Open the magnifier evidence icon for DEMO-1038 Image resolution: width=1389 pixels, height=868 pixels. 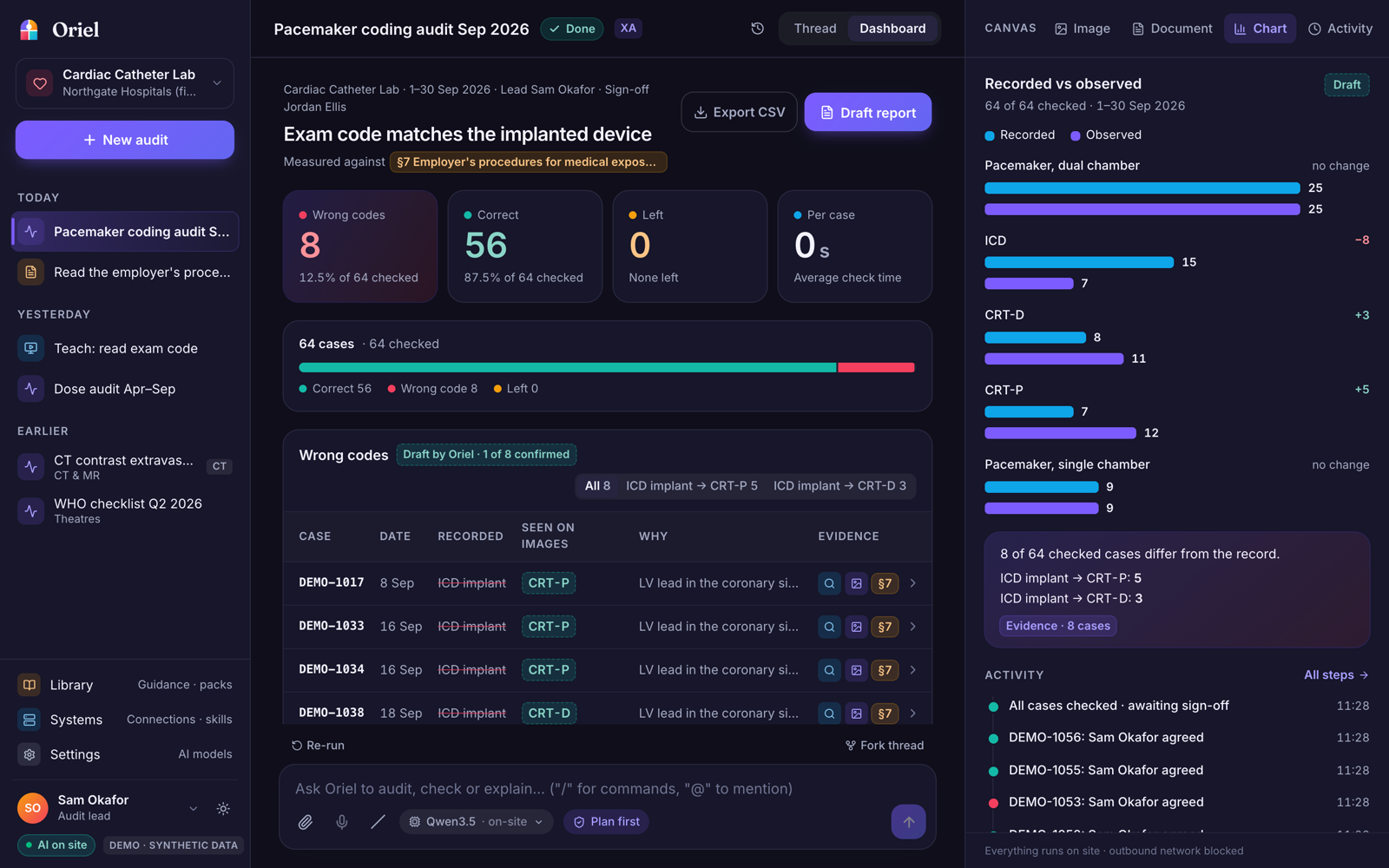tap(829, 713)
